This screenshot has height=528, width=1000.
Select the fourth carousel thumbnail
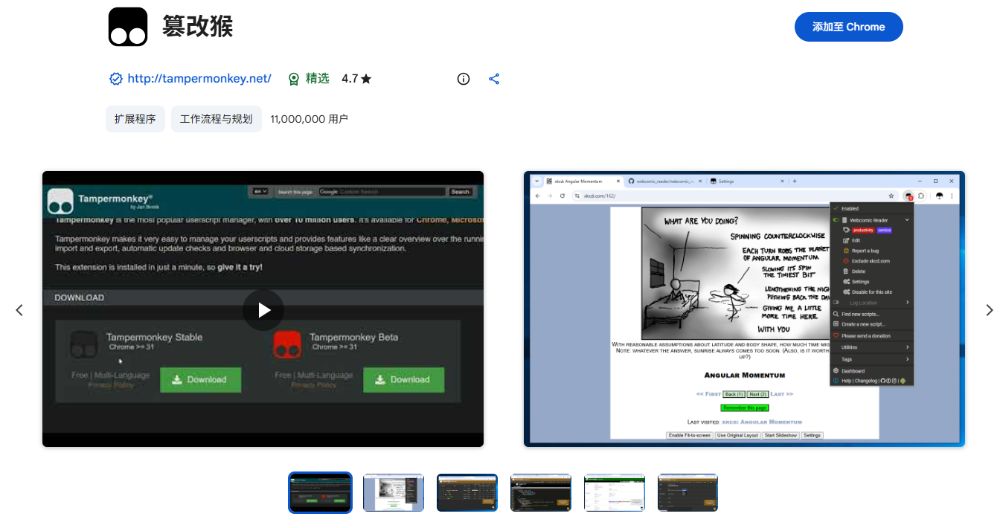(x=541, y=493)
